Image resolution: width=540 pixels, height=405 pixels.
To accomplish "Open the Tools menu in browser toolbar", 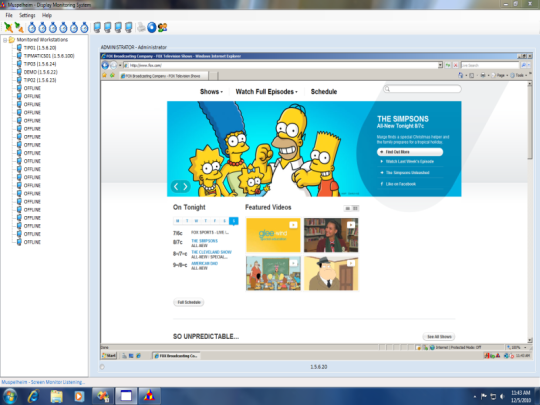I will click(519, 75).
